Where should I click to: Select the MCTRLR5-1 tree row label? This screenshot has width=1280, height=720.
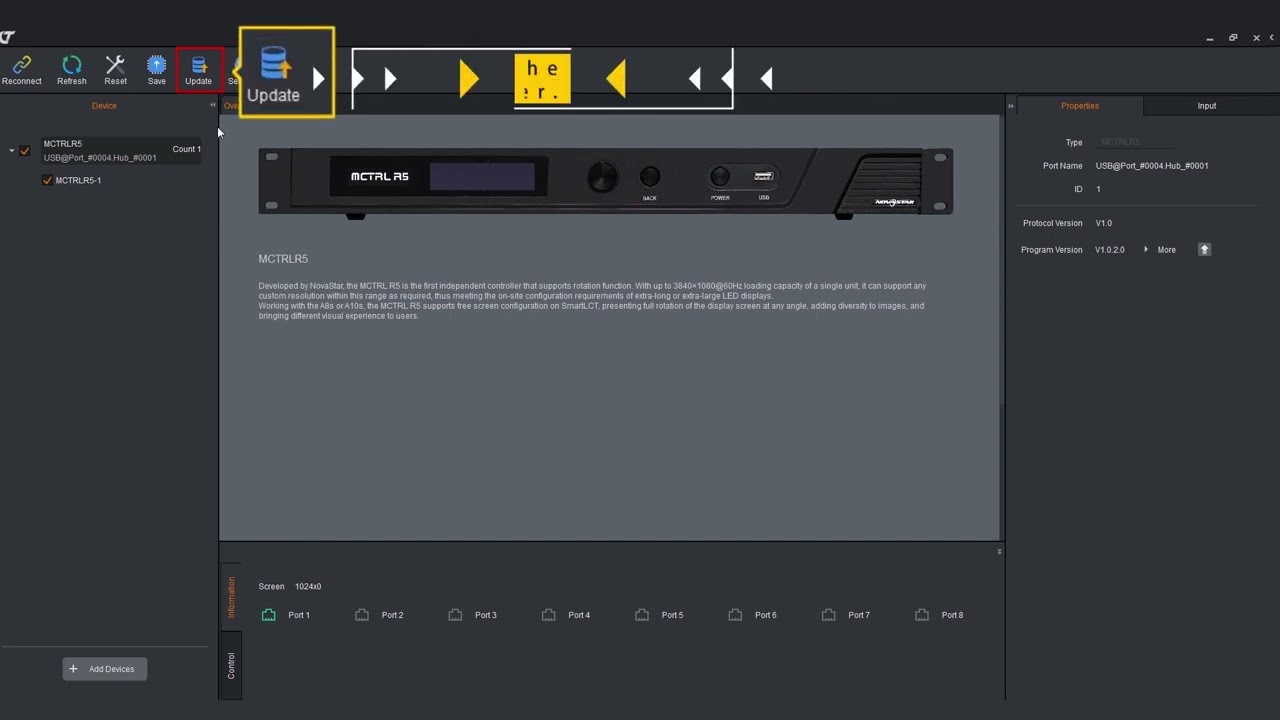(x=78, y=181)
